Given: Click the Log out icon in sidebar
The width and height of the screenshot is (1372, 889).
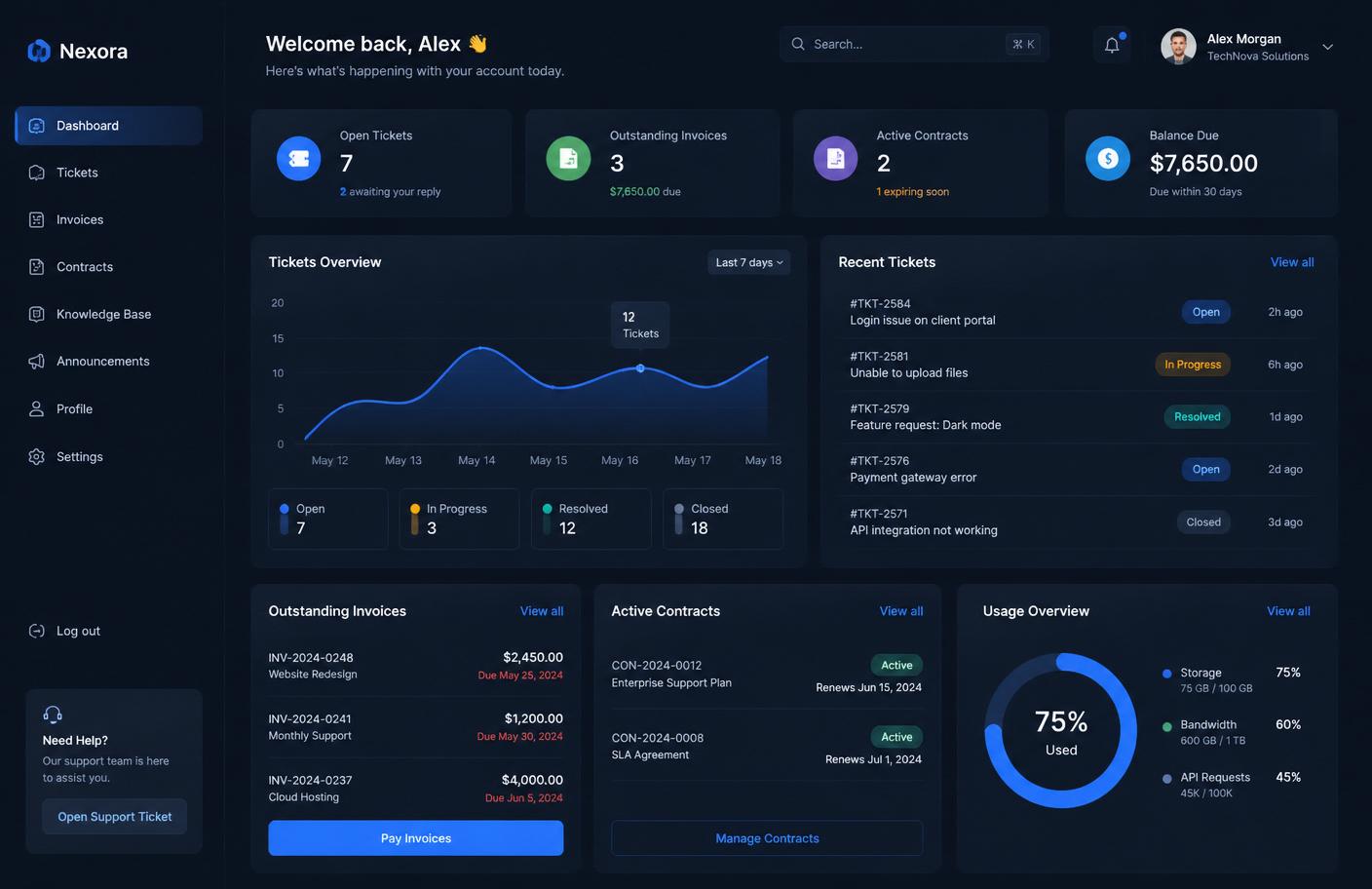Looking at the screenshot, I should [x=37, y=631].
